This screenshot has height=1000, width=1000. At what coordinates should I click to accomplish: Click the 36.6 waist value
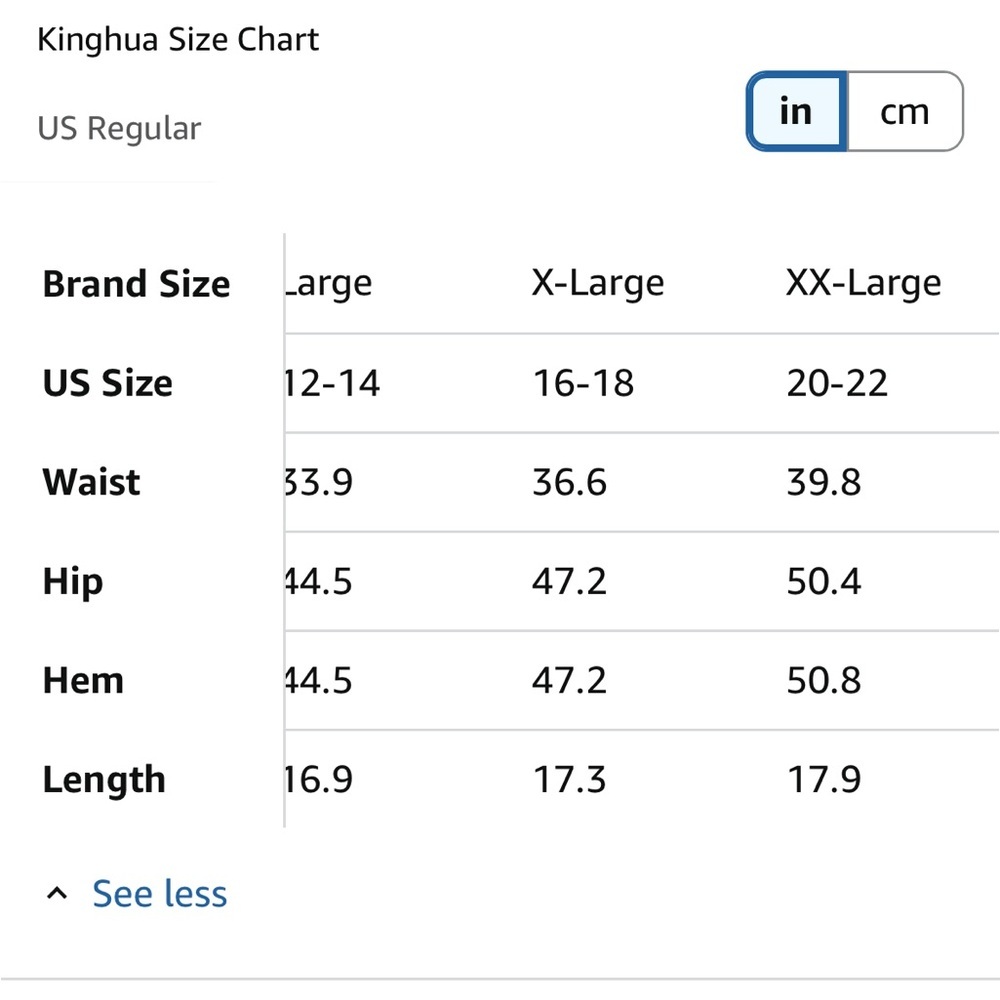pyautogui.click(x=569, y=482)
